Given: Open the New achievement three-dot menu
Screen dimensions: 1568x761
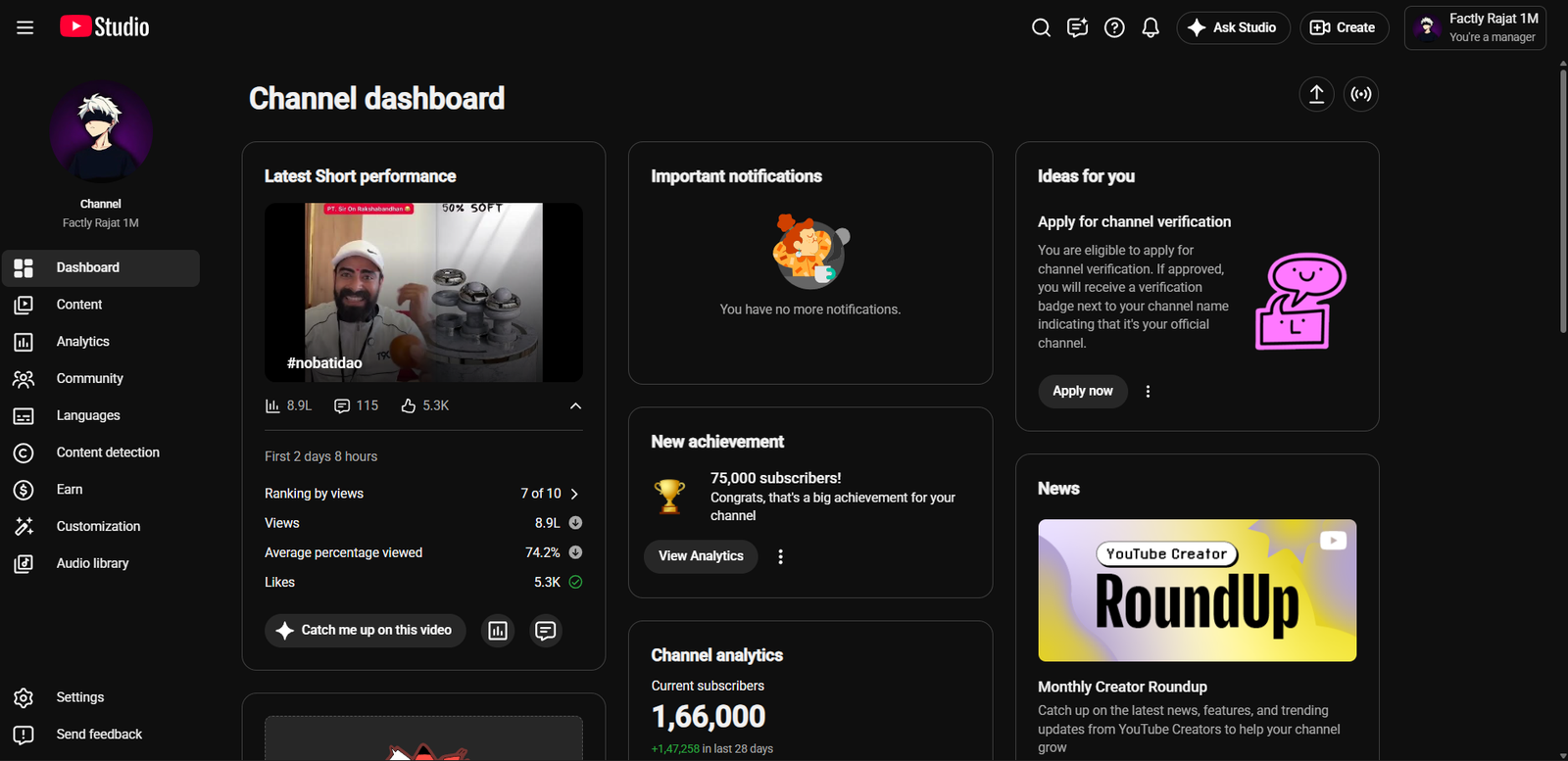Looking at the screenshot, I should coord(780,556).
